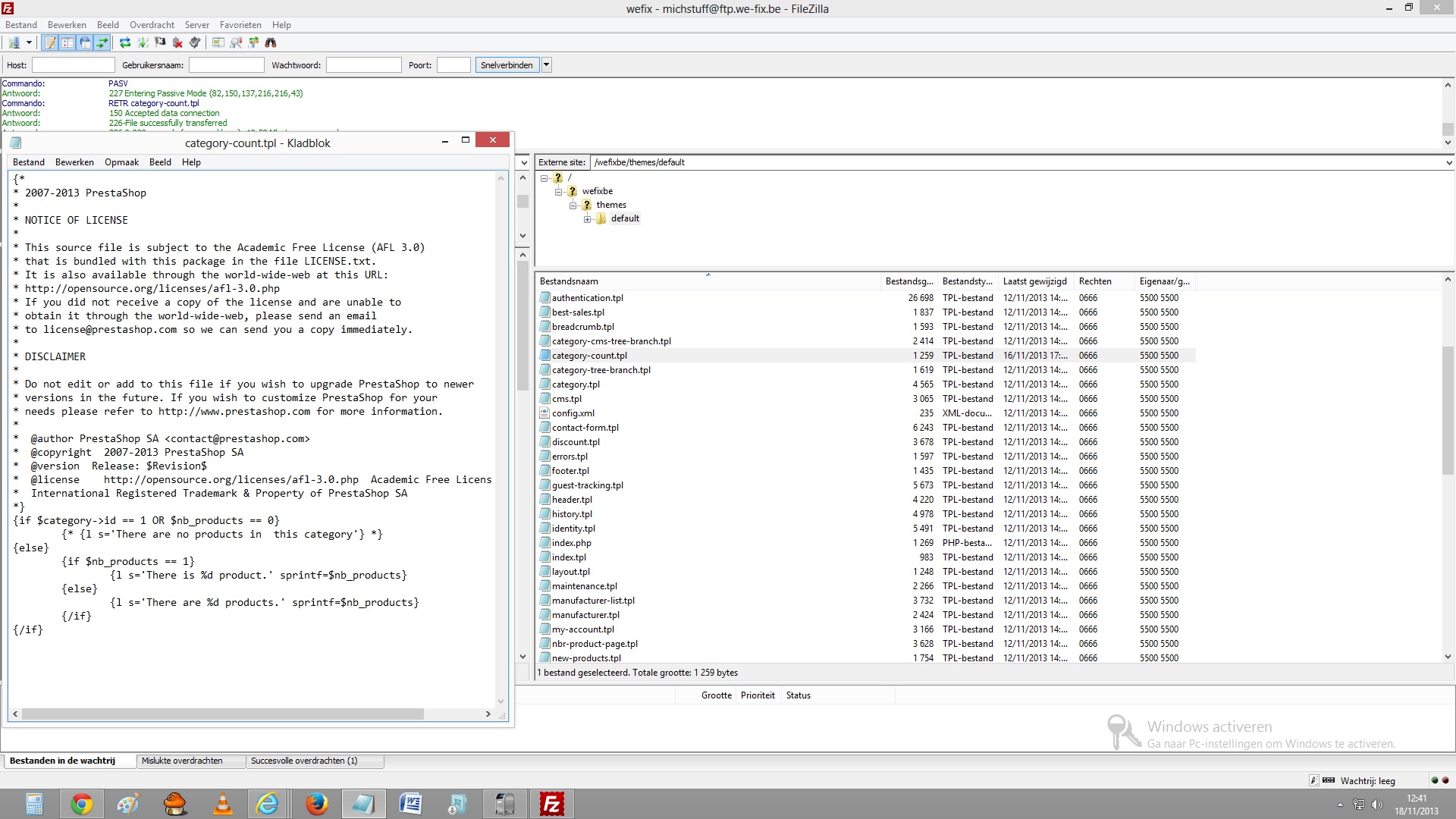This screenshot has width=1456, height=819.
Task: Click the Disconnect from server icon
Action: 177,42
